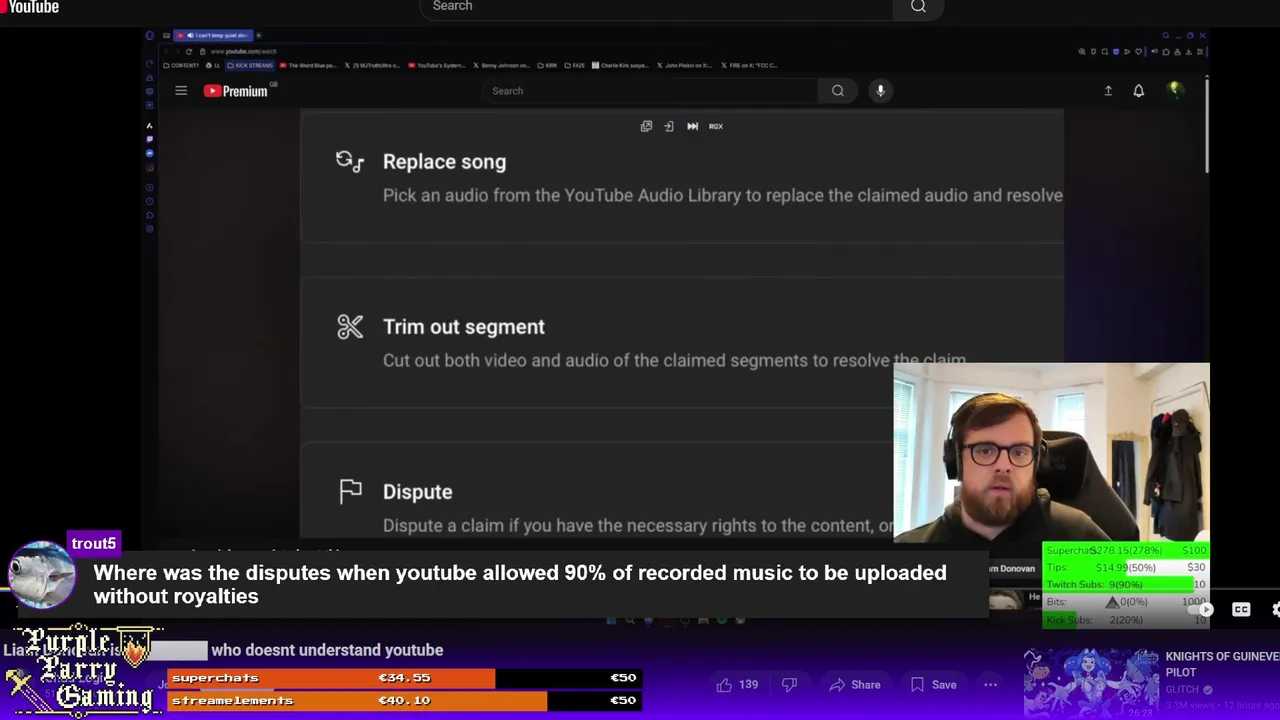The width and height of the screenshot is (1280, 720).
Task: Open the 'The Weird Blue pe...' bookmark
Action: tap(308, 65)
